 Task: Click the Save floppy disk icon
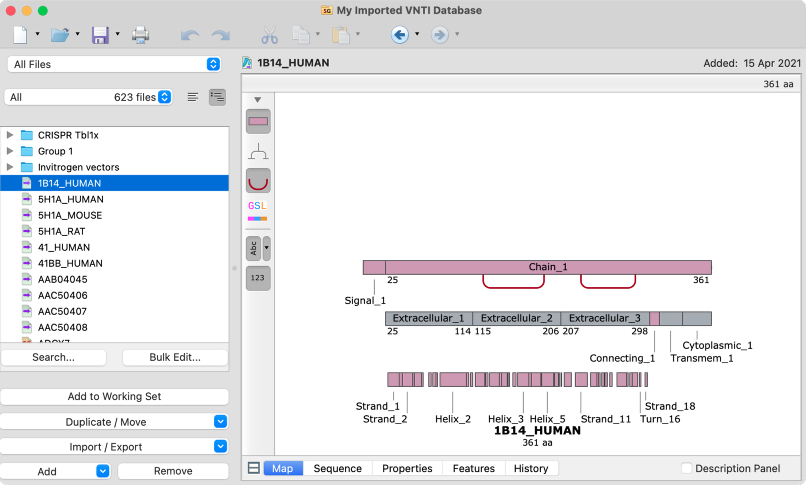point(100,35)
